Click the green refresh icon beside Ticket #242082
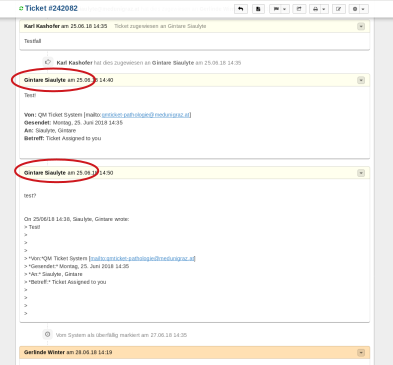Viewport: 393px width, 365px height. click(21, 9)
